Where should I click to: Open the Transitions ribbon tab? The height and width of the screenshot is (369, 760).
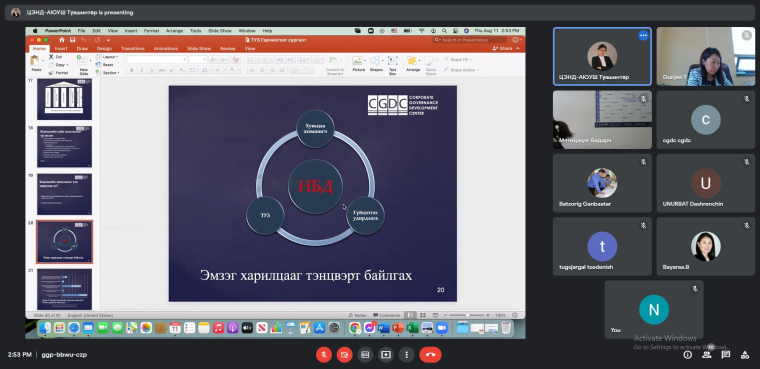(133, 48)
